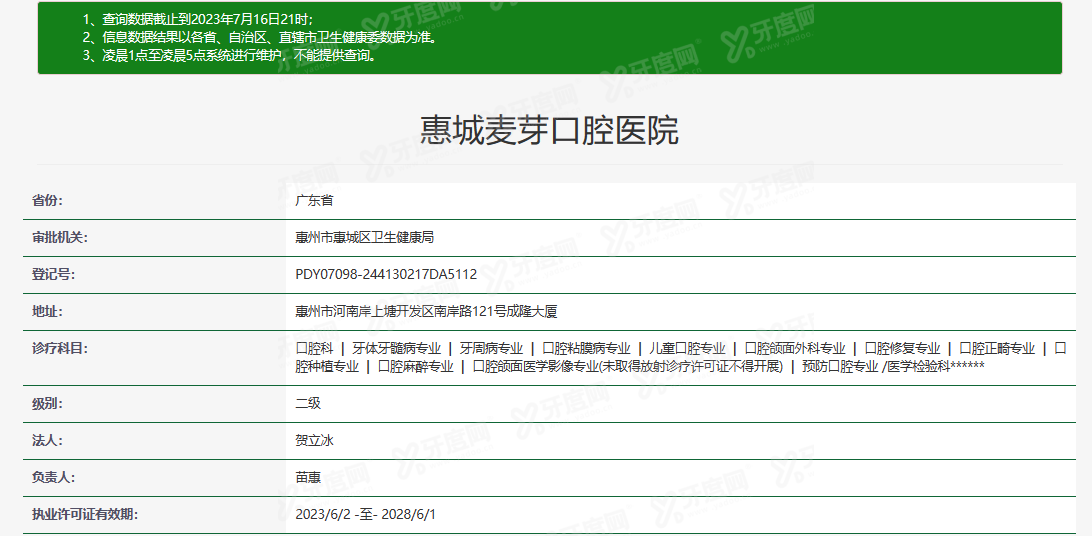Click the 级别 label
The image size is (1092, 536).
[47, 403]
